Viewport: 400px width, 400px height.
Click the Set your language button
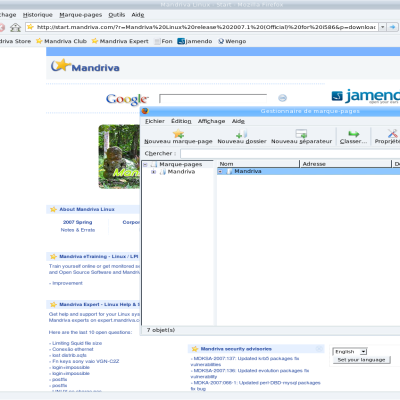tap(361, 360)
